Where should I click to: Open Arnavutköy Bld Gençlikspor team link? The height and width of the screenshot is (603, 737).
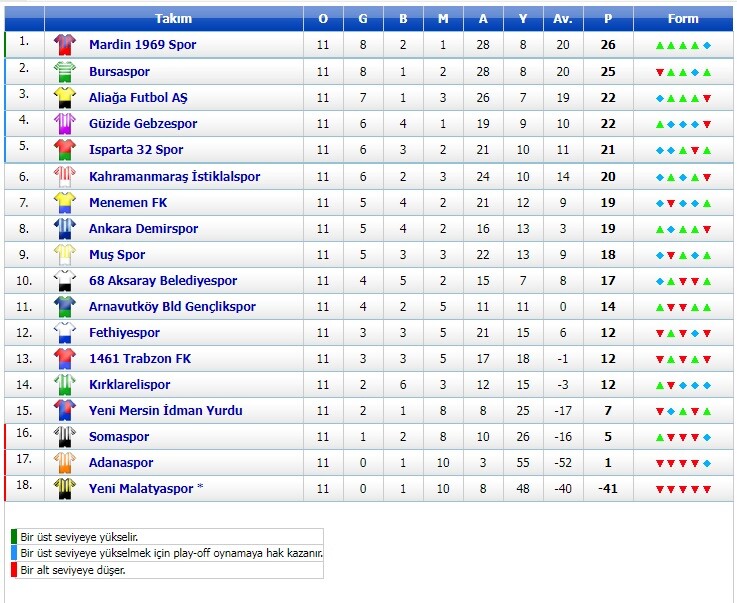pos(172,307)
